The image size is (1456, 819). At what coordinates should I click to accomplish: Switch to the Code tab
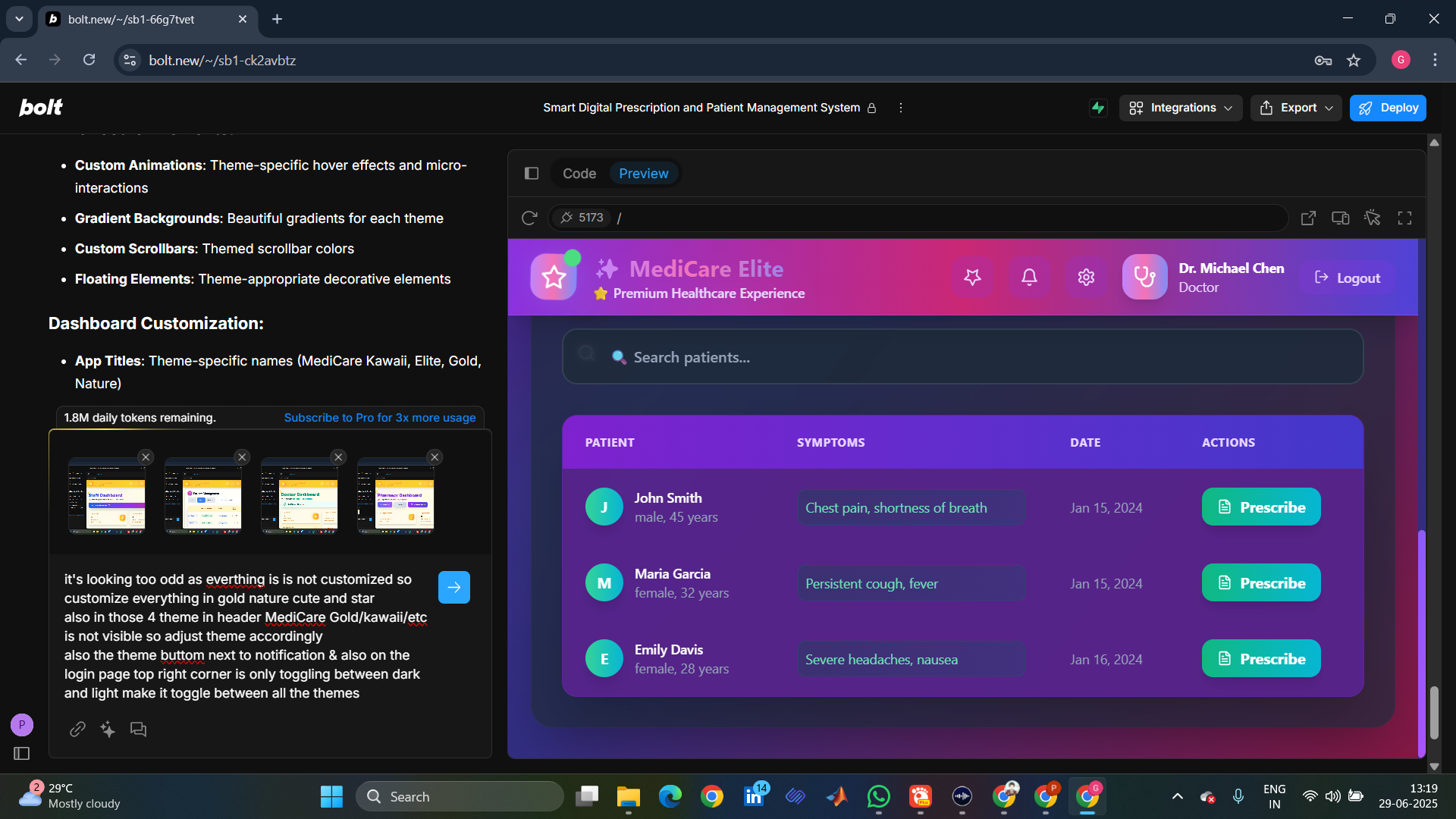coord(579,174)
